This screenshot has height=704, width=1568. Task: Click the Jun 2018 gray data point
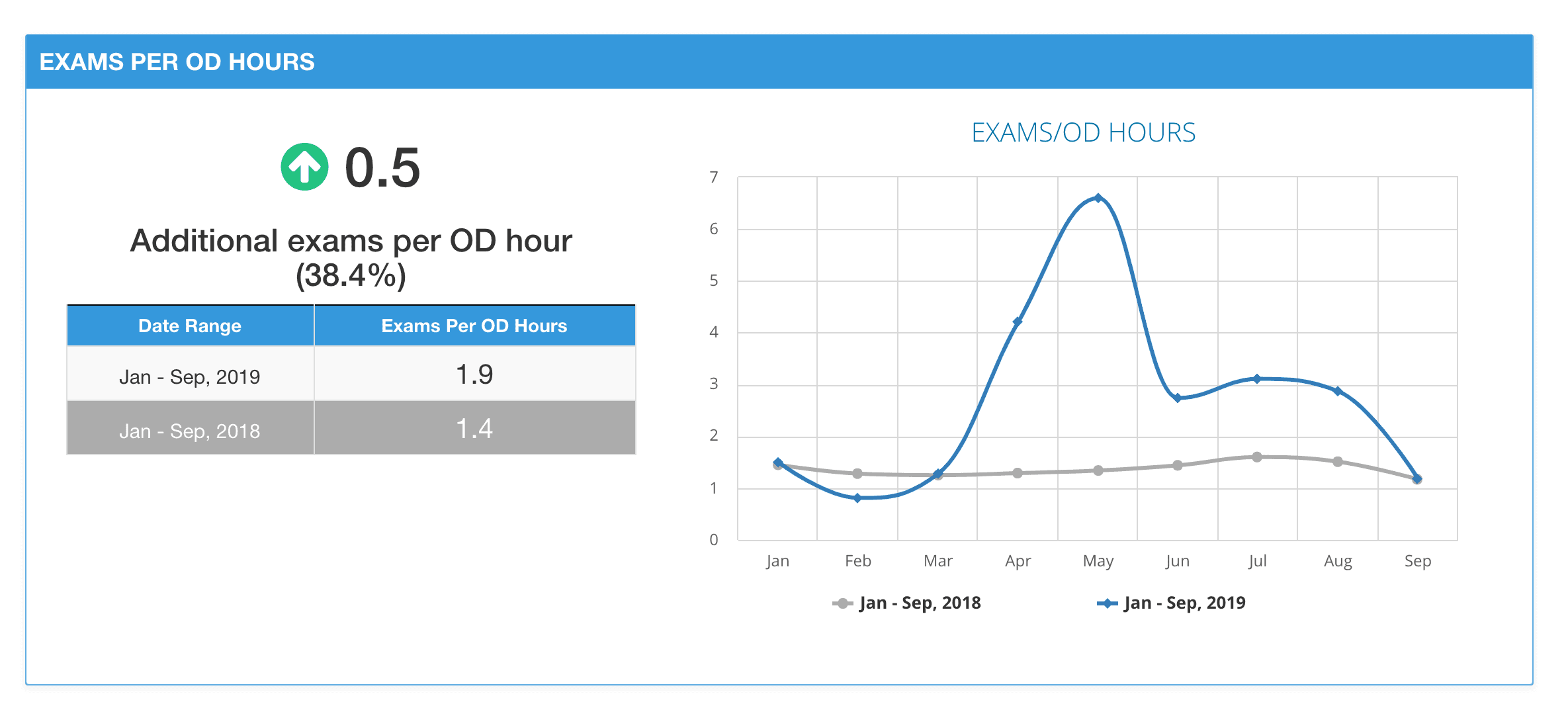point(1178,465)
